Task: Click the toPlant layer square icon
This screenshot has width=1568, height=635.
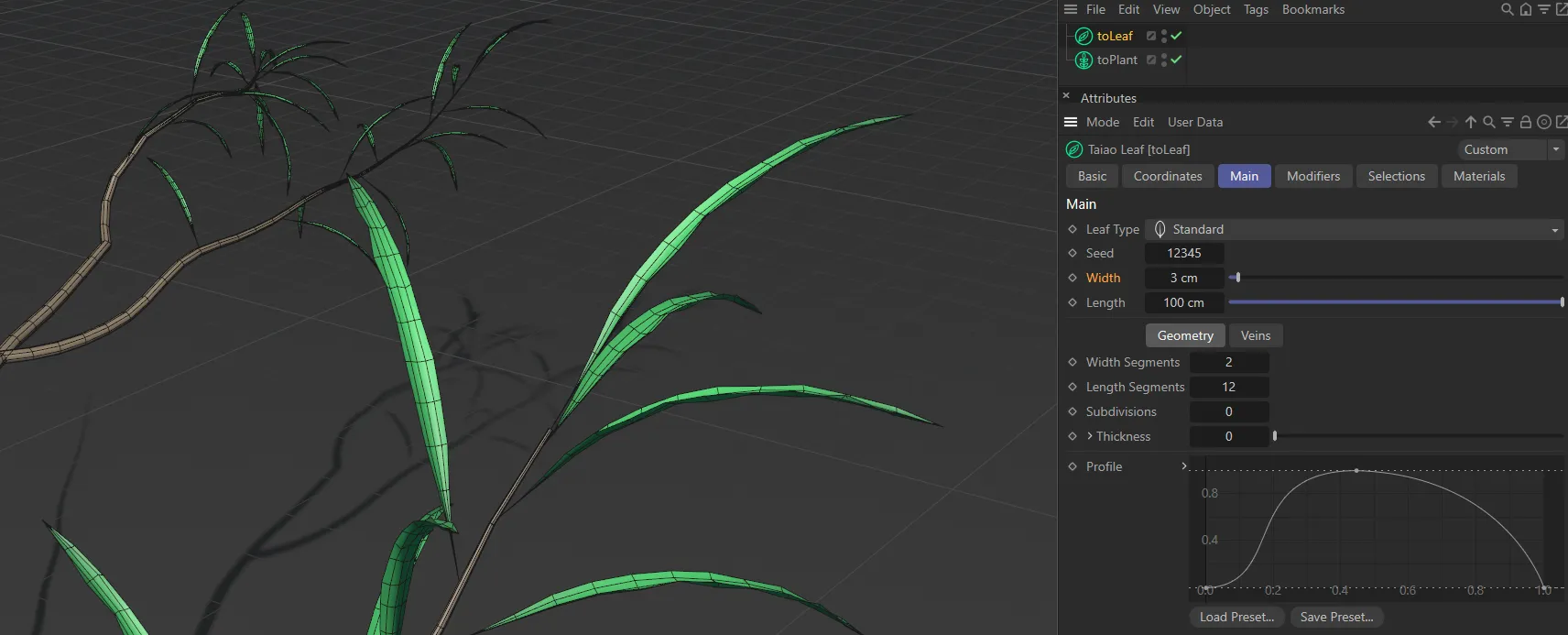Action: tap(1151, 60)
